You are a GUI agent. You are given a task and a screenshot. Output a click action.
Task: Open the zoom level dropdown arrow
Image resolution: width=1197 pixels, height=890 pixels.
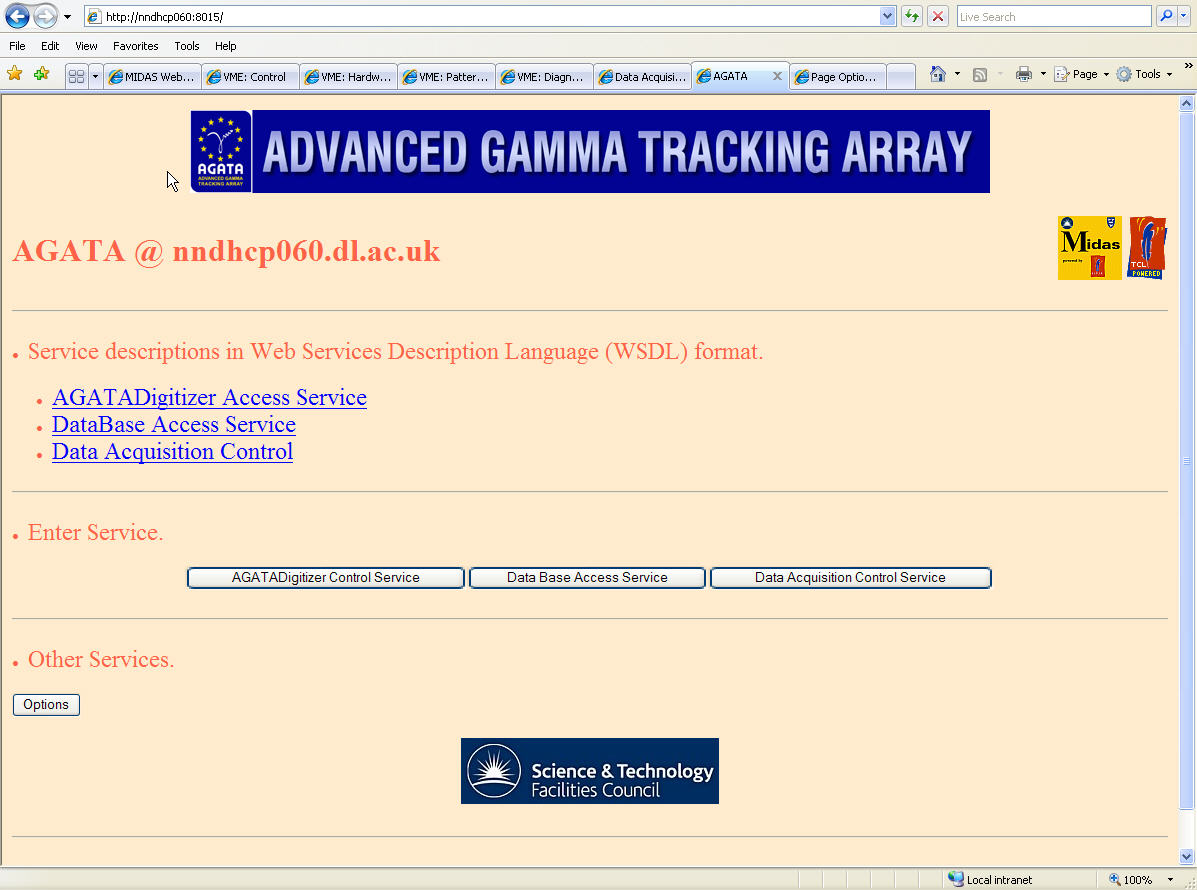[1170, 879]
